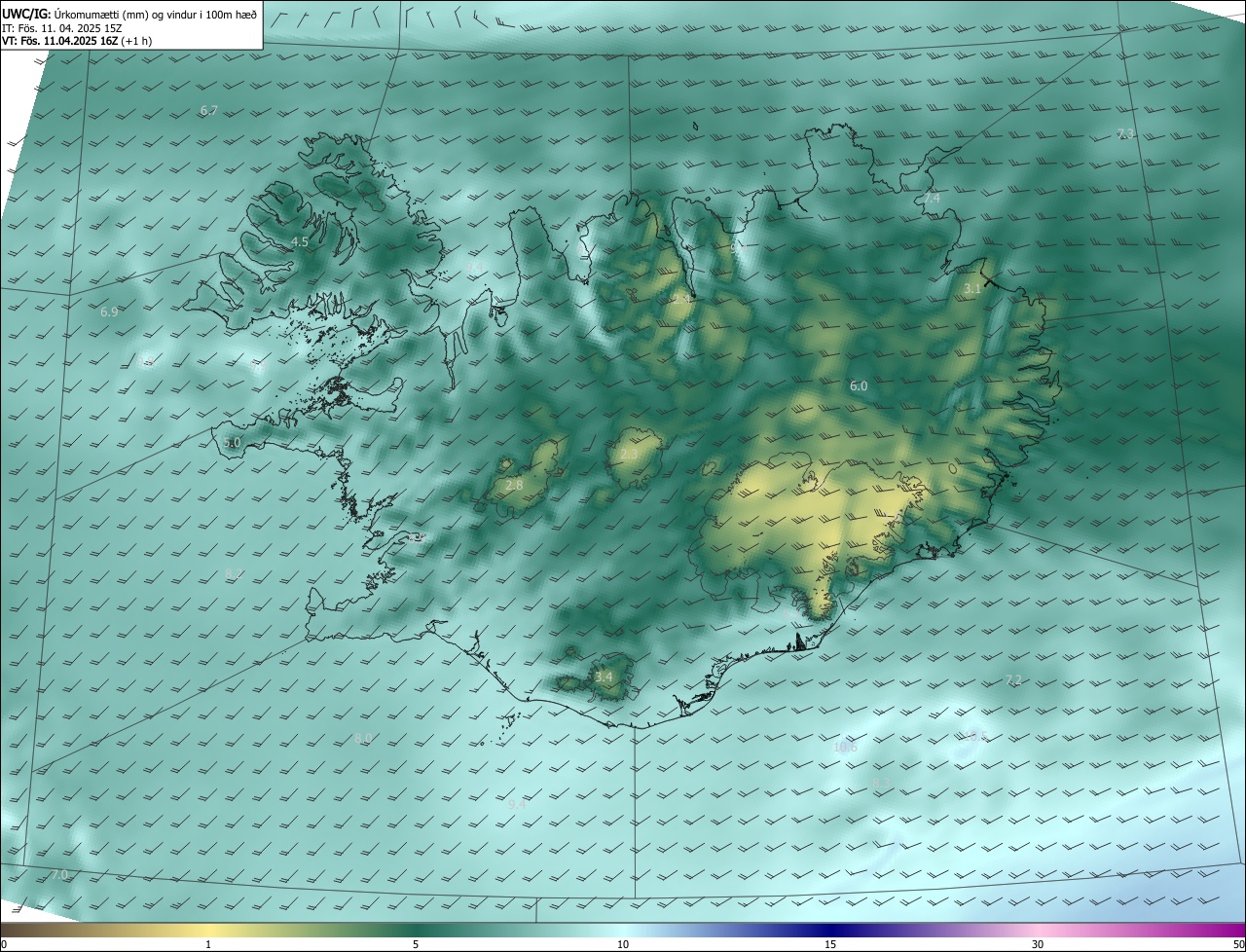Screen dimensions: 1246x952
Task: Click the 5.0 value on the map
Action: pyautogui.click(x=232, y=443)
